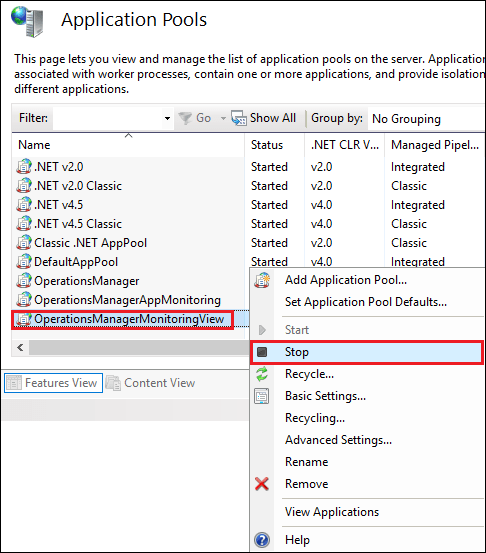Click the Classic .NET AppPool icon
This screenshot has height=553, width=486.
(24, 243)
